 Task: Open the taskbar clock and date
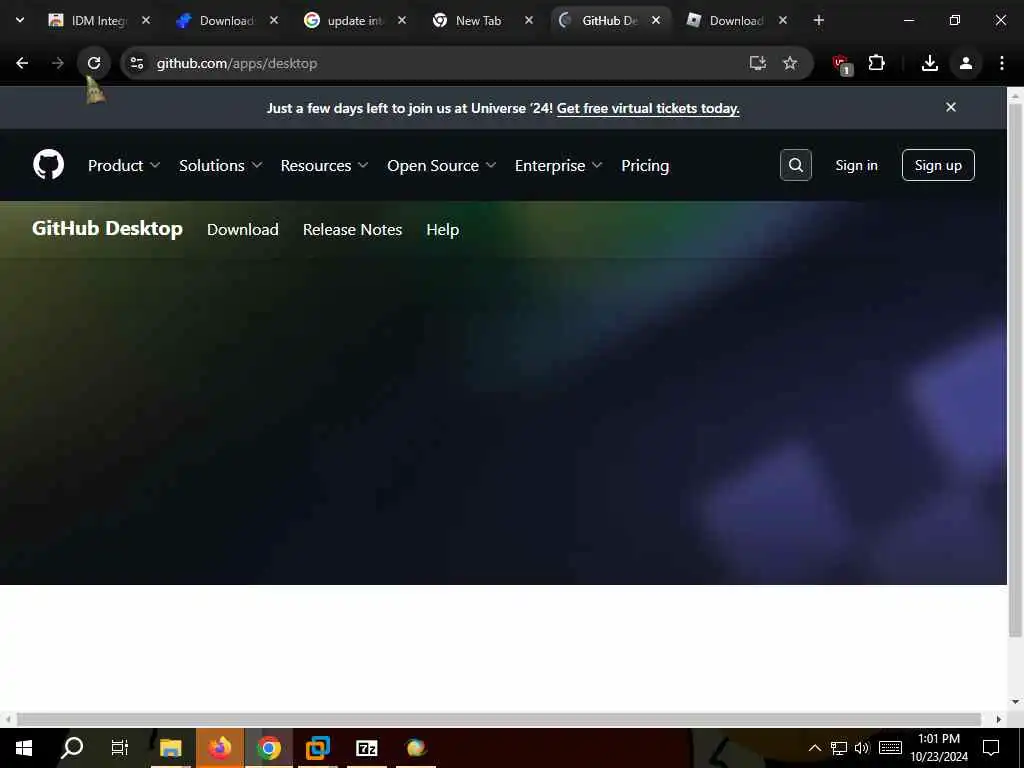(x=939, y=748)
